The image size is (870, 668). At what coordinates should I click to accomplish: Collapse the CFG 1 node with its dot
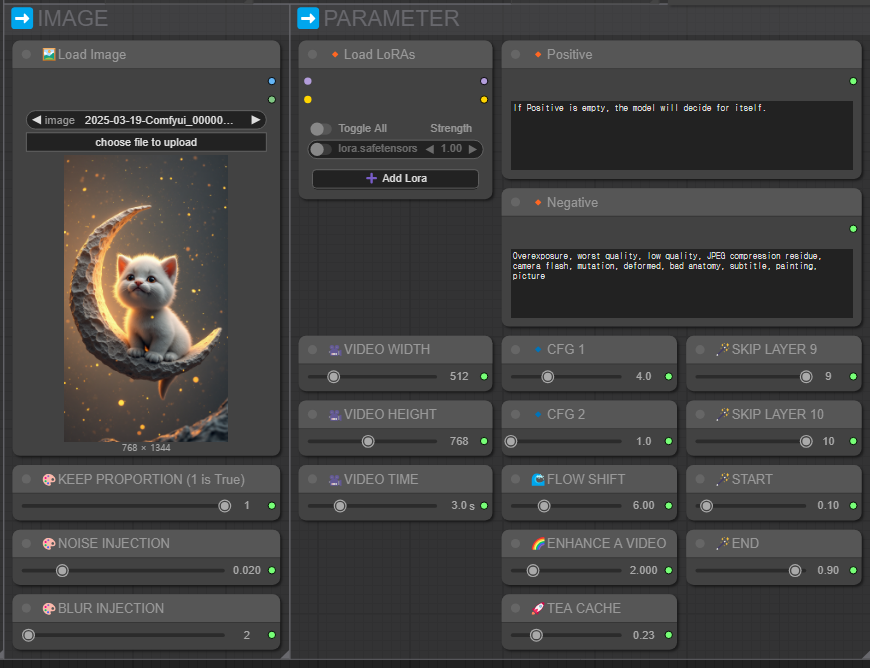tap(515, 350)
